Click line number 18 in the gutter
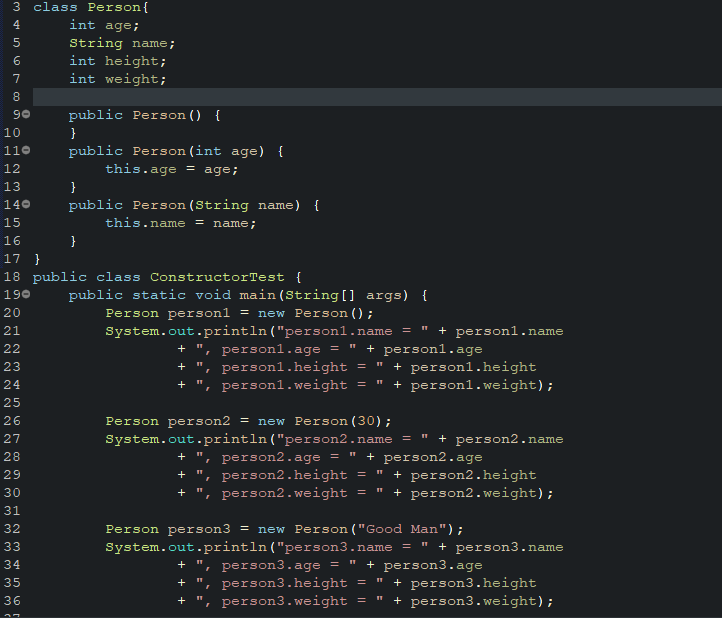 pyautogui.click(x=12, y=277)
